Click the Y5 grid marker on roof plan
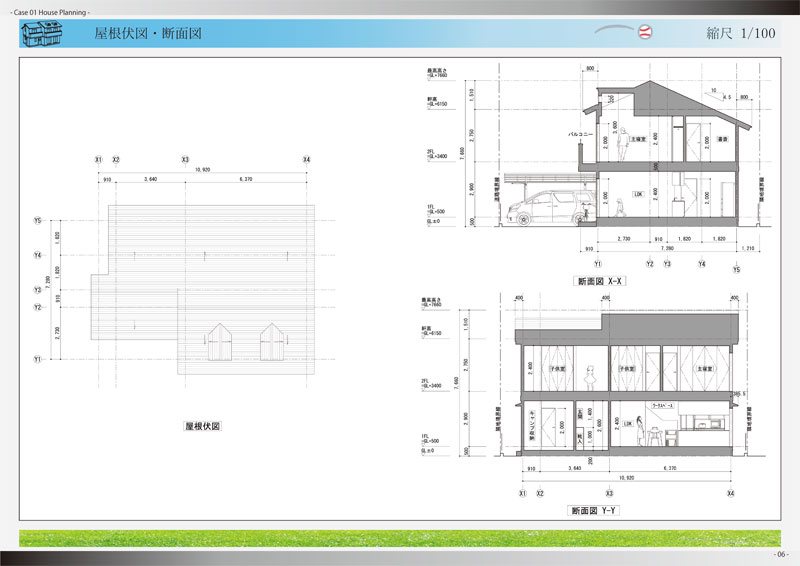The width and height of the screenshot is (800, 566). pyautogui.click(x=37, y=220)
